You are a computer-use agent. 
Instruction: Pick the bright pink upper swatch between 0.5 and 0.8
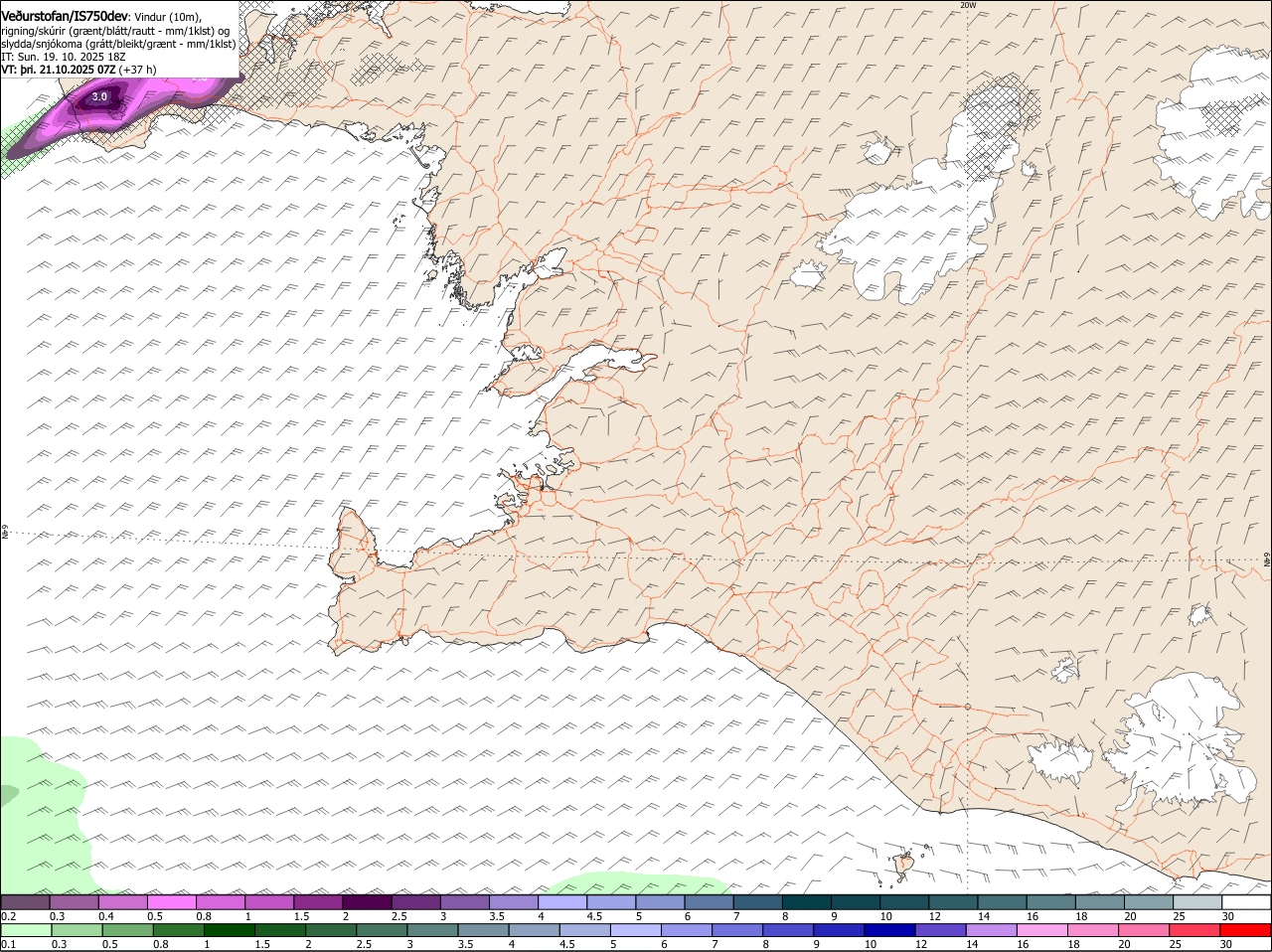click(x=171, y=902)
